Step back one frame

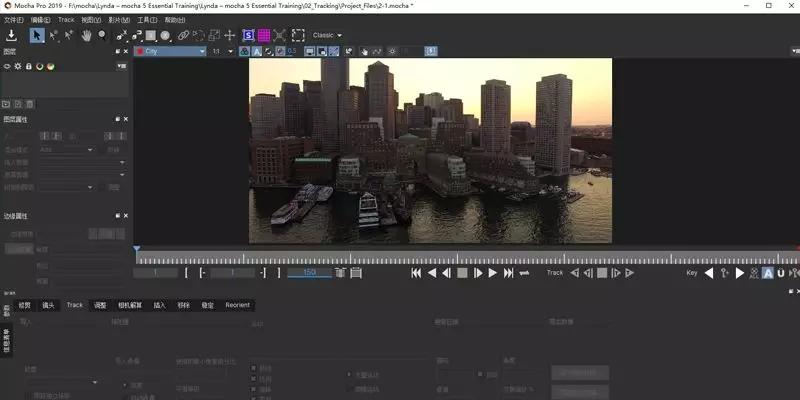[x=446, y=273]
